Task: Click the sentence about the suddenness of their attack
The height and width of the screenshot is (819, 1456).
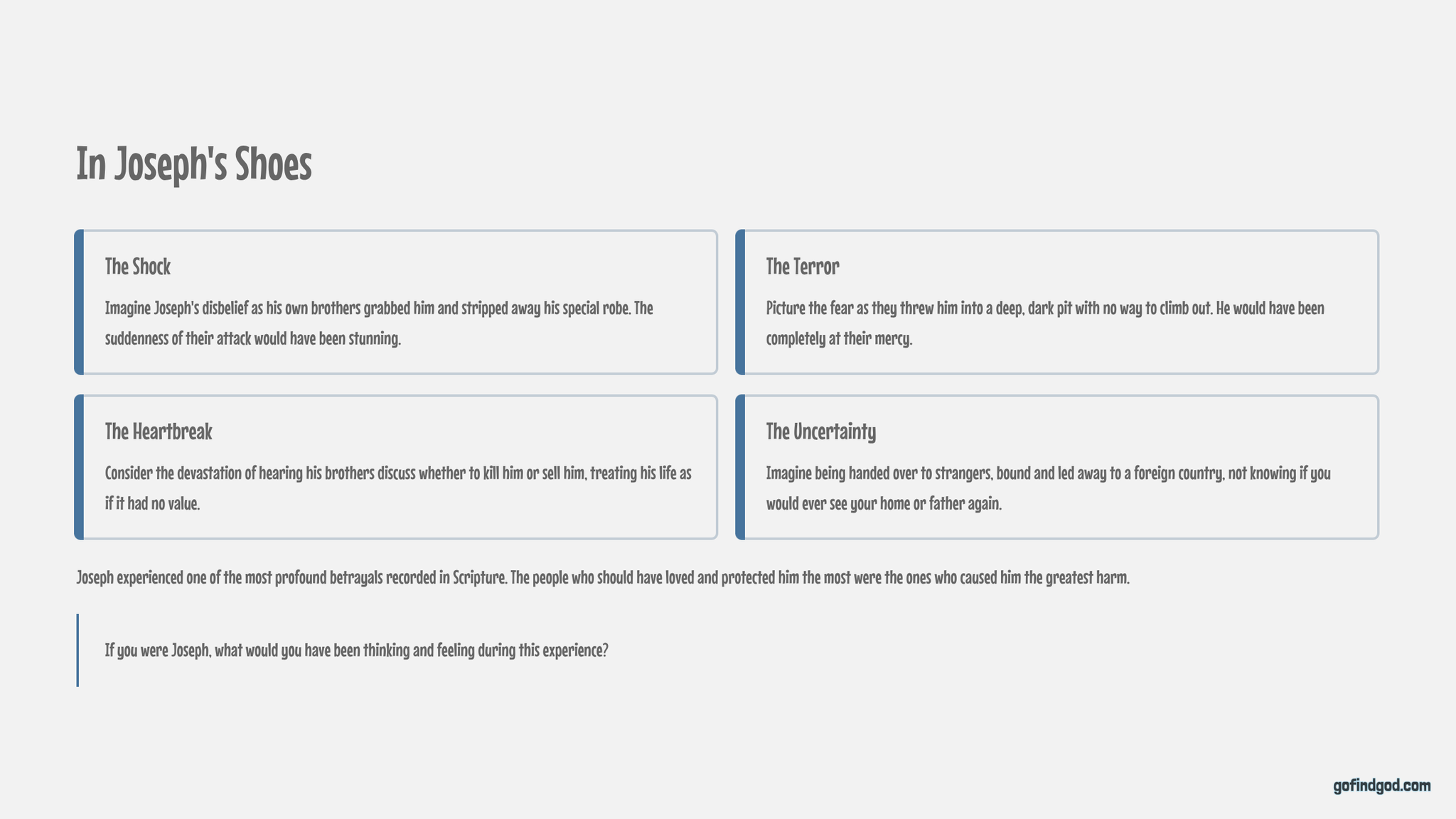Action: (x=253, y=338)
